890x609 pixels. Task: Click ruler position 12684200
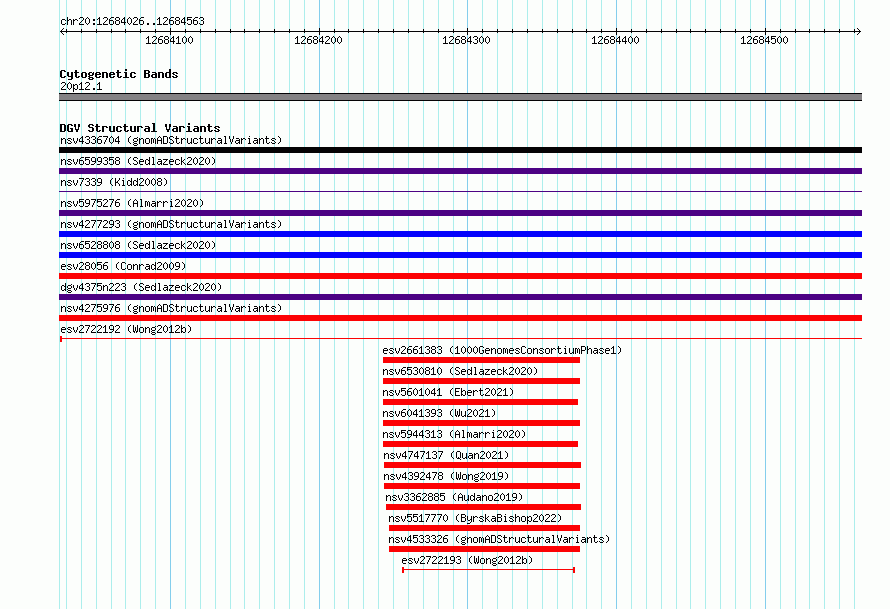click(318, 40)
